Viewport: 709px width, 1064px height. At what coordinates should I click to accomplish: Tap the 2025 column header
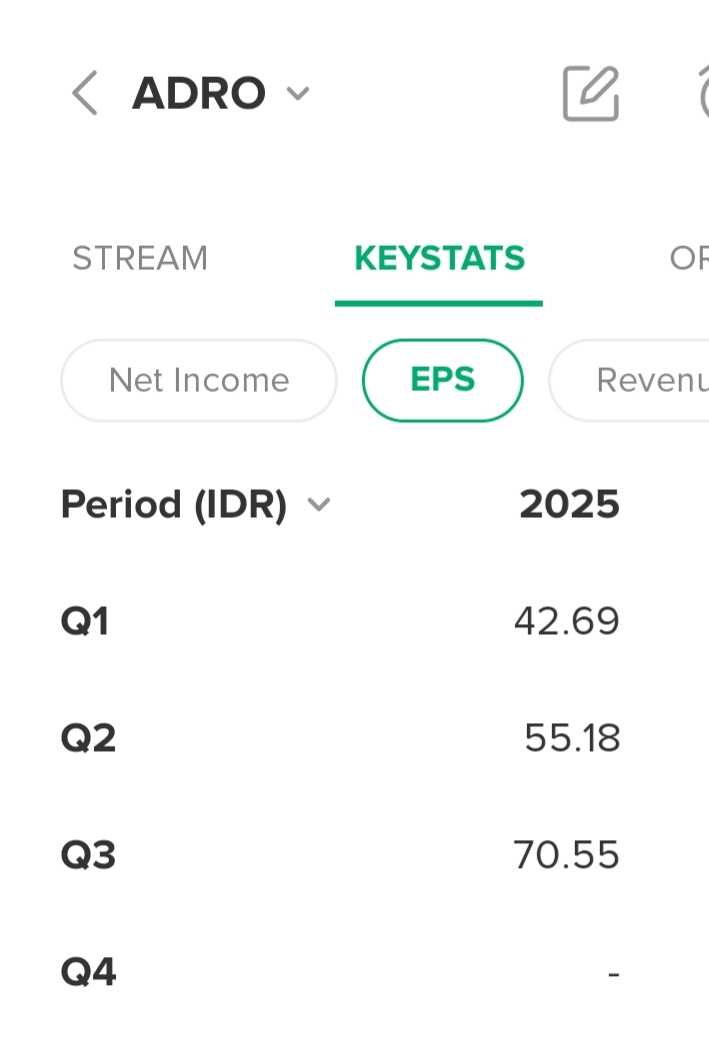[x=569, y=505]
